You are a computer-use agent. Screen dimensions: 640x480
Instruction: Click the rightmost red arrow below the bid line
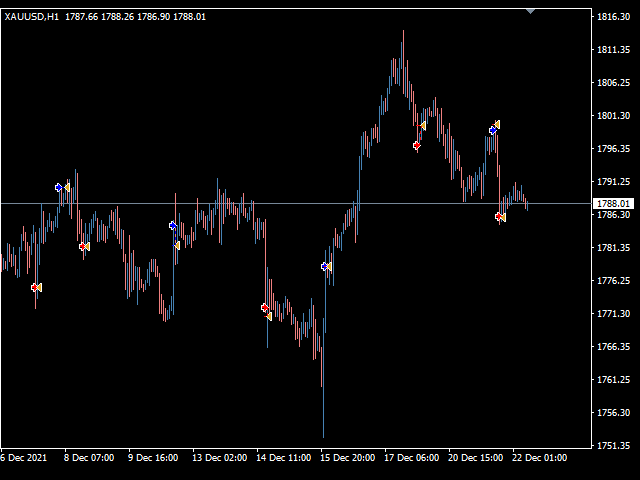498,216
